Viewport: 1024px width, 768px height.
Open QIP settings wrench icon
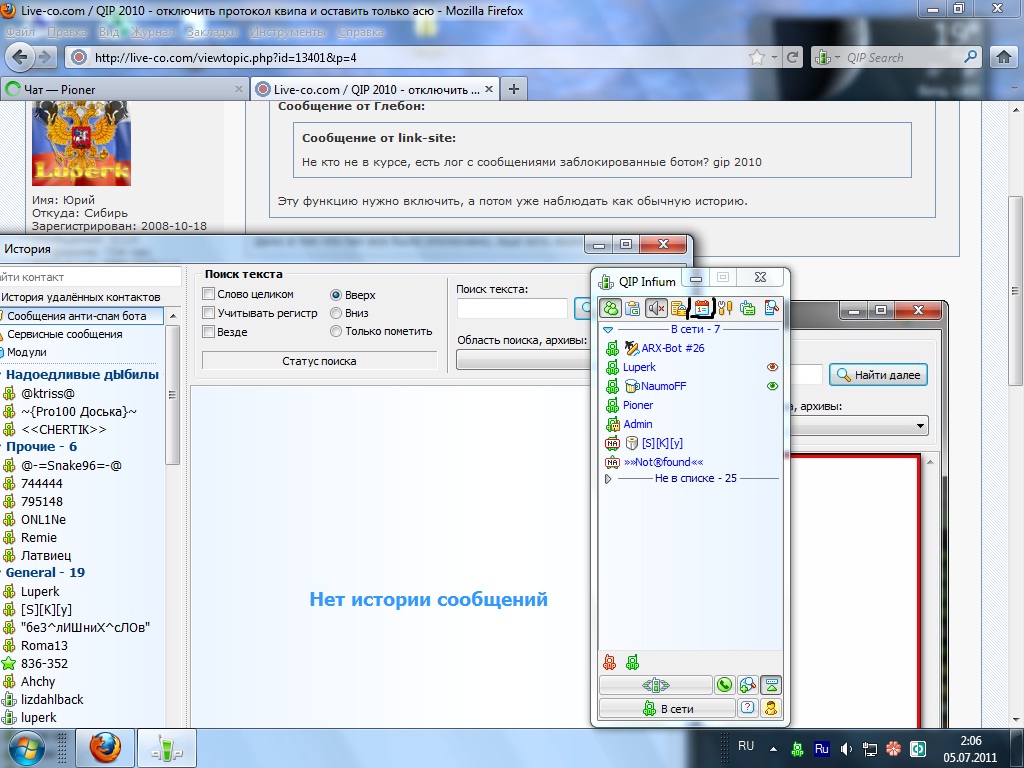pyautogui.click(x=726, y=308)
